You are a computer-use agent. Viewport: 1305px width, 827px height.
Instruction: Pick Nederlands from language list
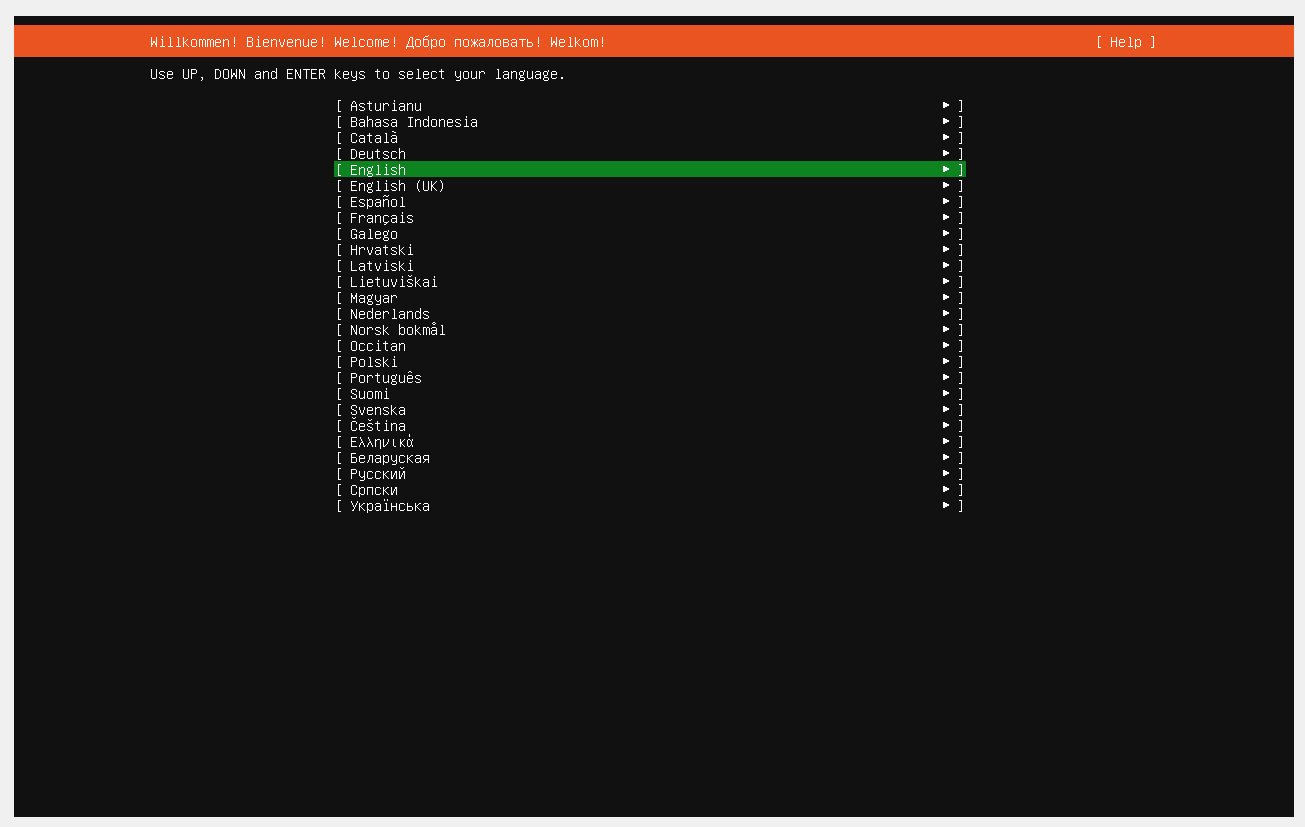[x=650, y=314]
